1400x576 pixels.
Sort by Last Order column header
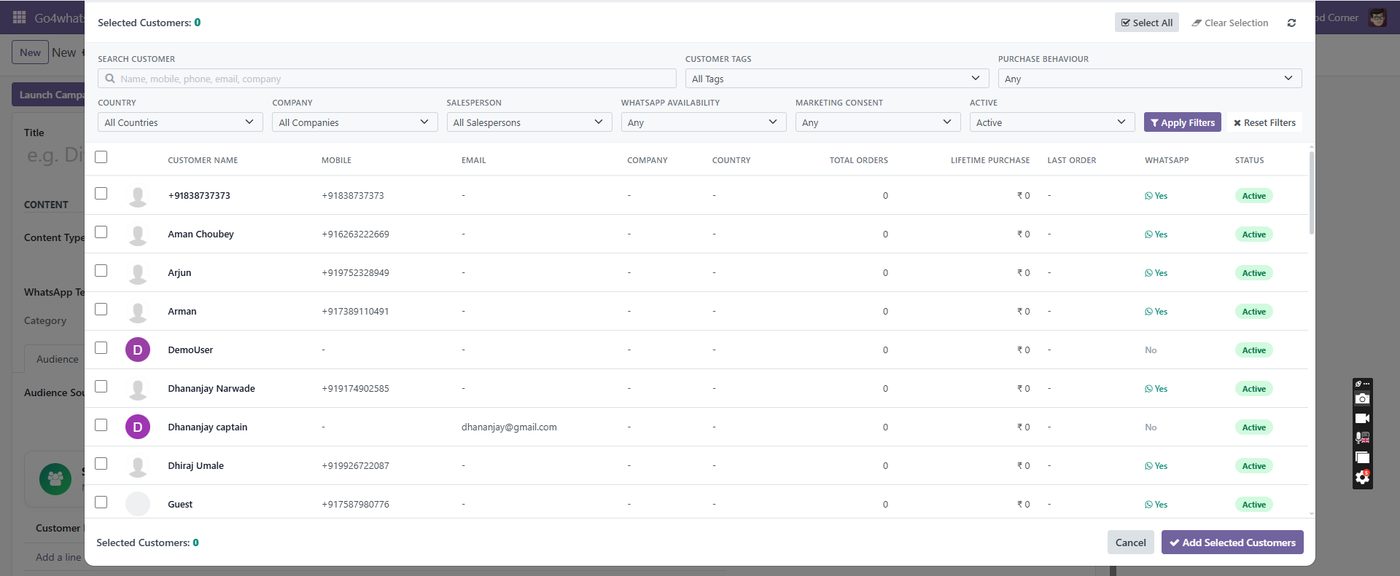click(1072, 160)
